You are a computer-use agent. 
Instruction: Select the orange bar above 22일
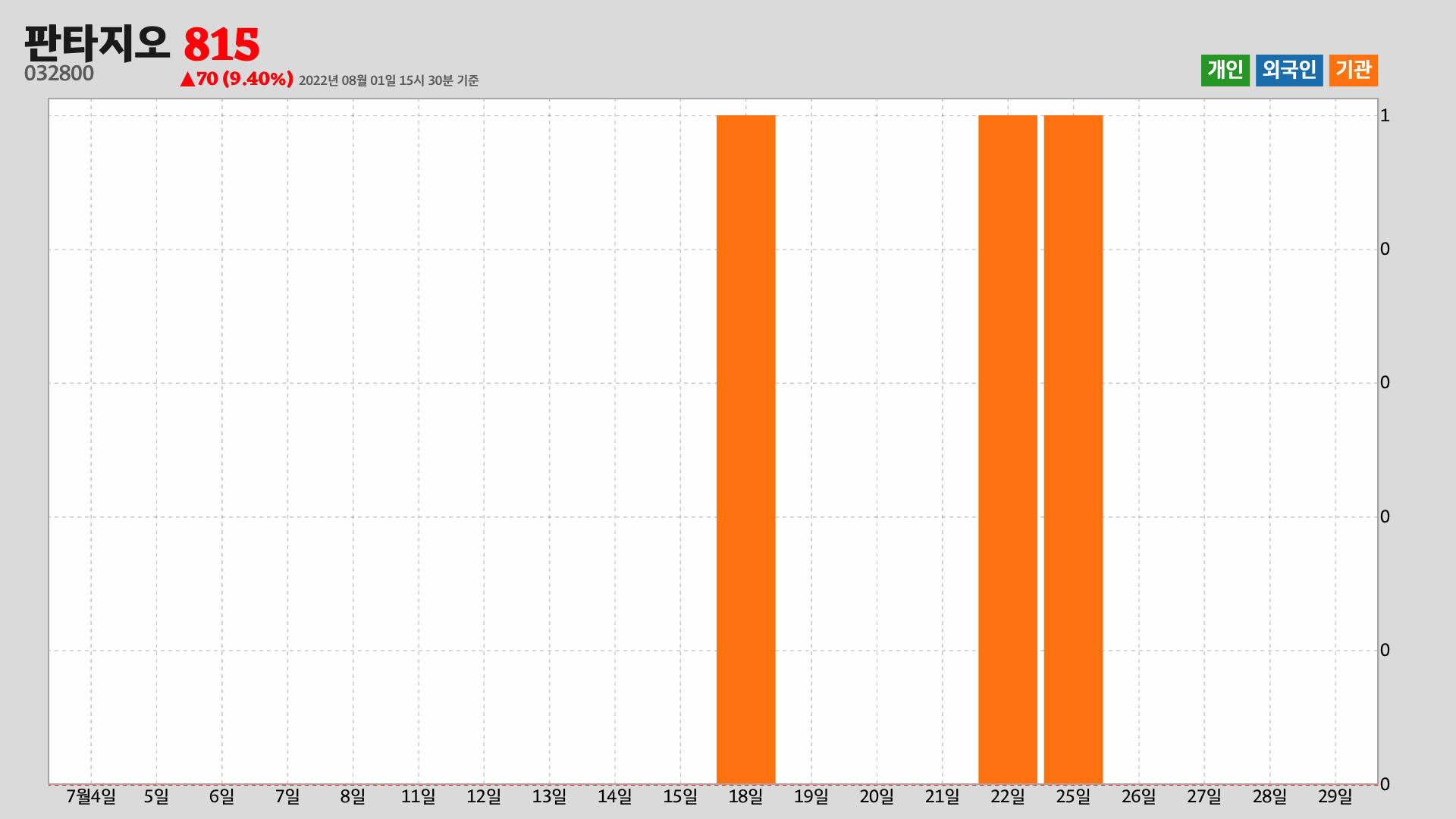[x=1008, y=450]
